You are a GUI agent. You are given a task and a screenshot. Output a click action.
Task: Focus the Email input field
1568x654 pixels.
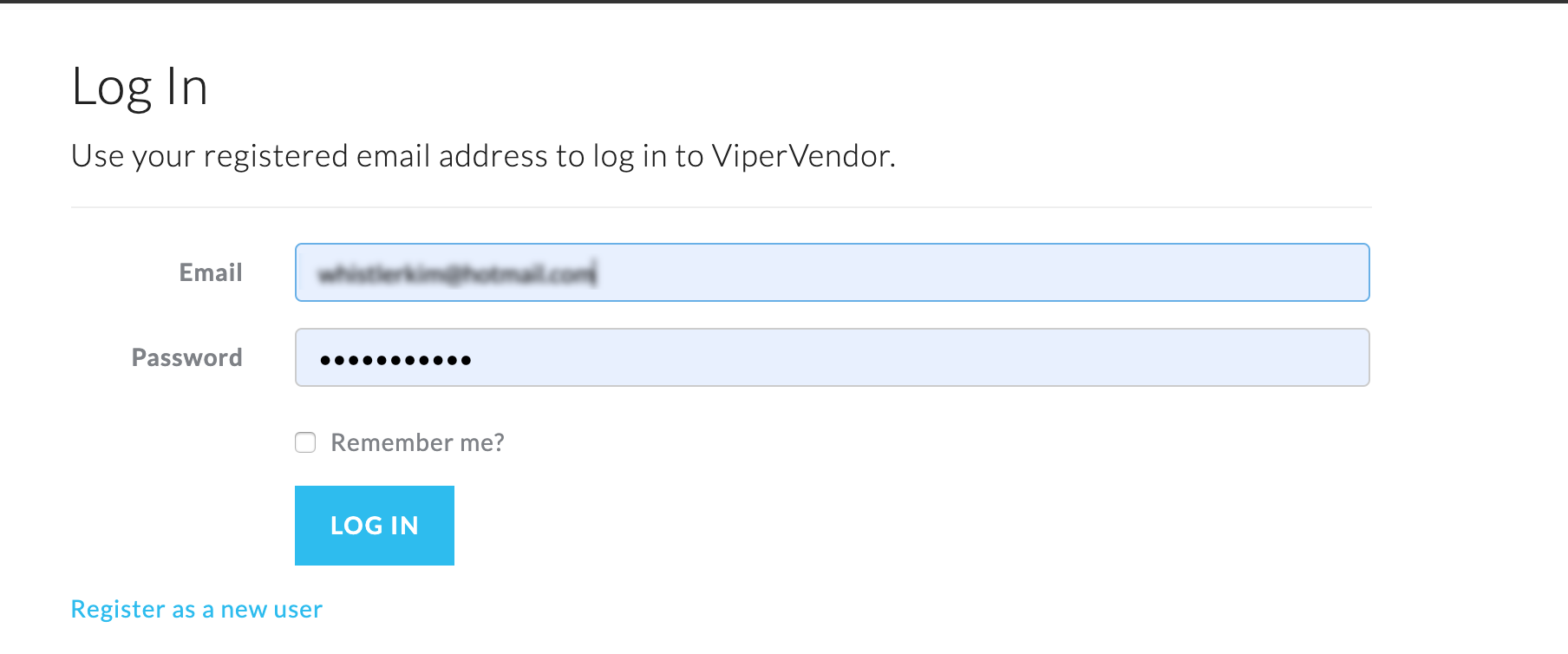coord(833,272)
